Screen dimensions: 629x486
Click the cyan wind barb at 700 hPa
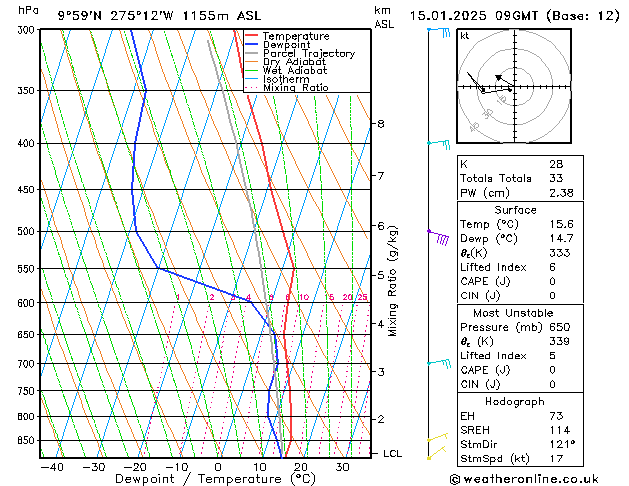(x=439, y=363)
